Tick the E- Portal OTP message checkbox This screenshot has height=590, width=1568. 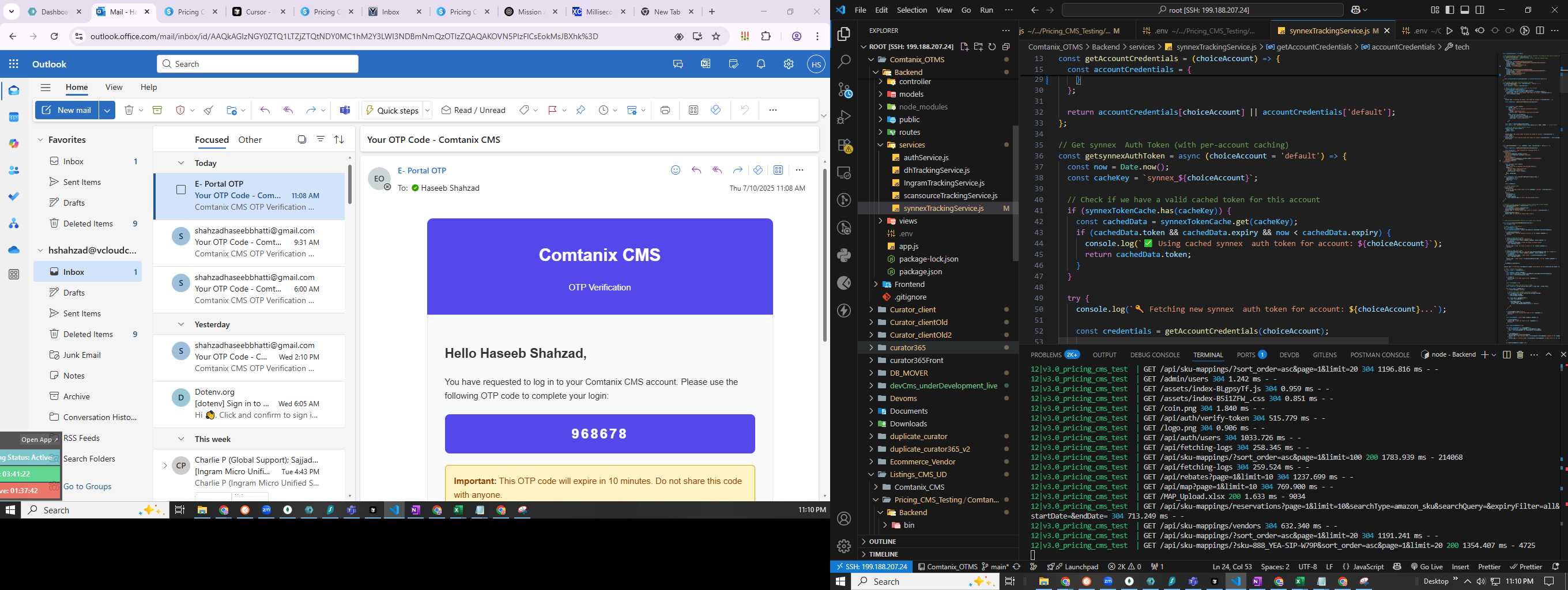(x=181, y=190)
